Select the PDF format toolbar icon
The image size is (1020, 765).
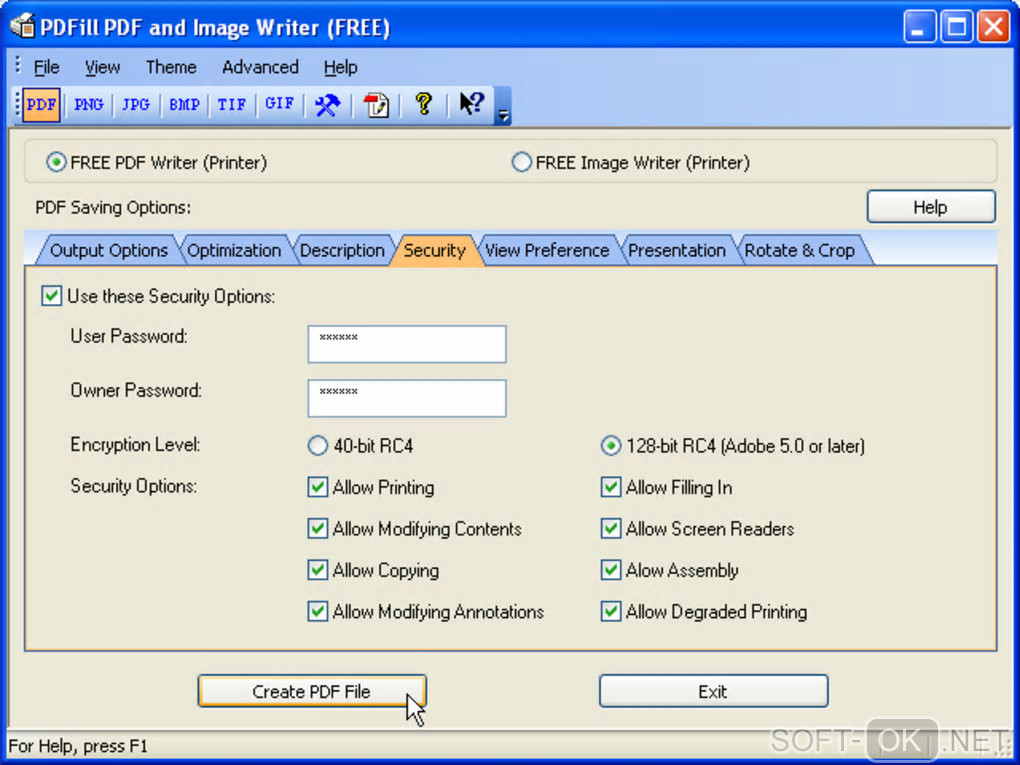click(x=42, y=105)
